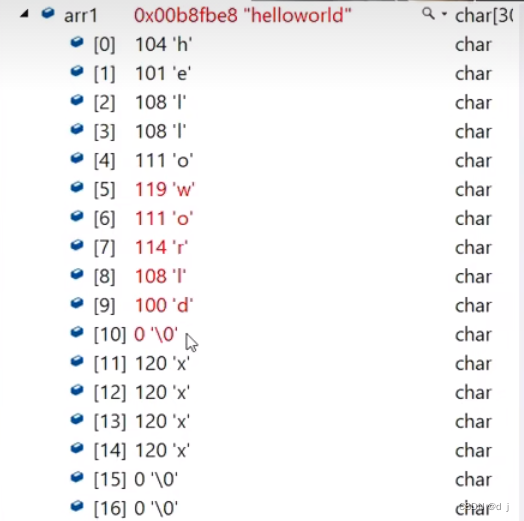Click the cube icon of element [2]
The width and height of the screenshot is (524, 521).
[77, 100]
